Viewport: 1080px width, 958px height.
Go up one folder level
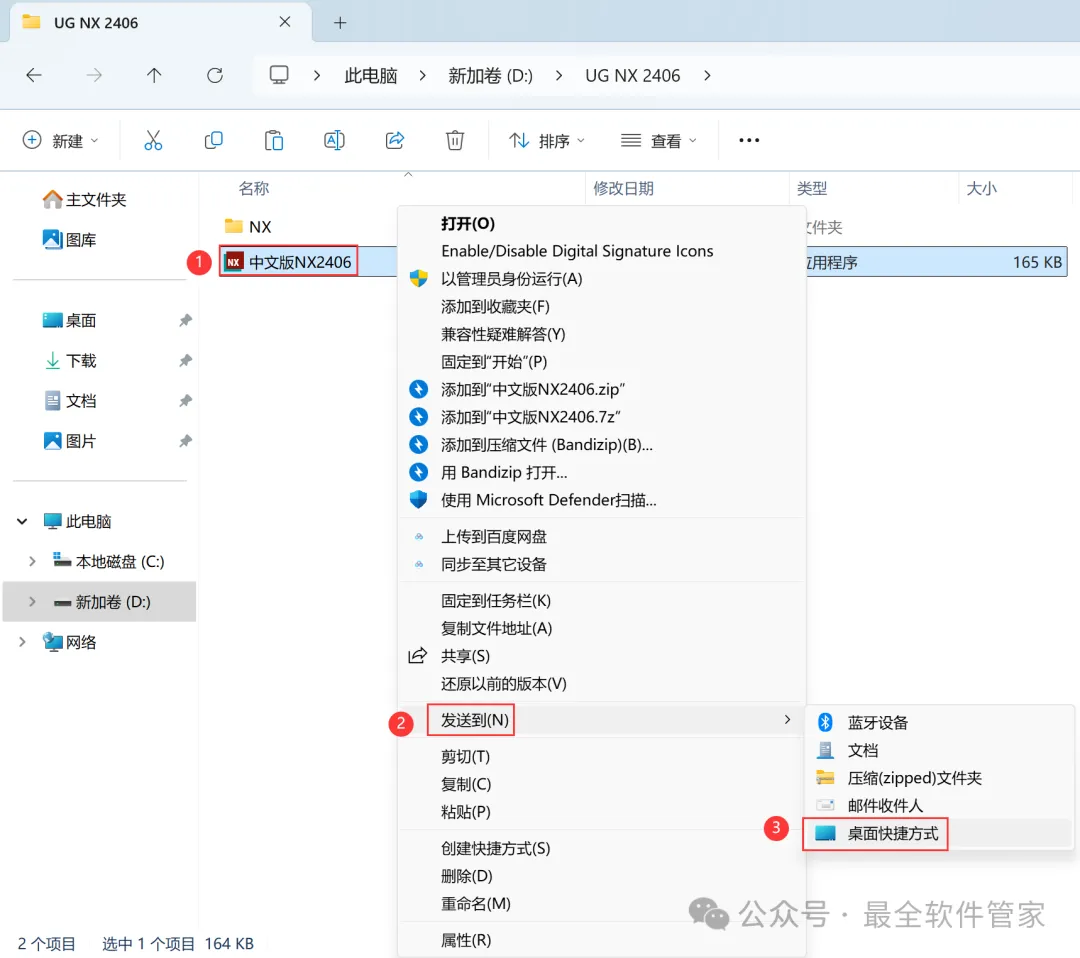click(154, 75)
